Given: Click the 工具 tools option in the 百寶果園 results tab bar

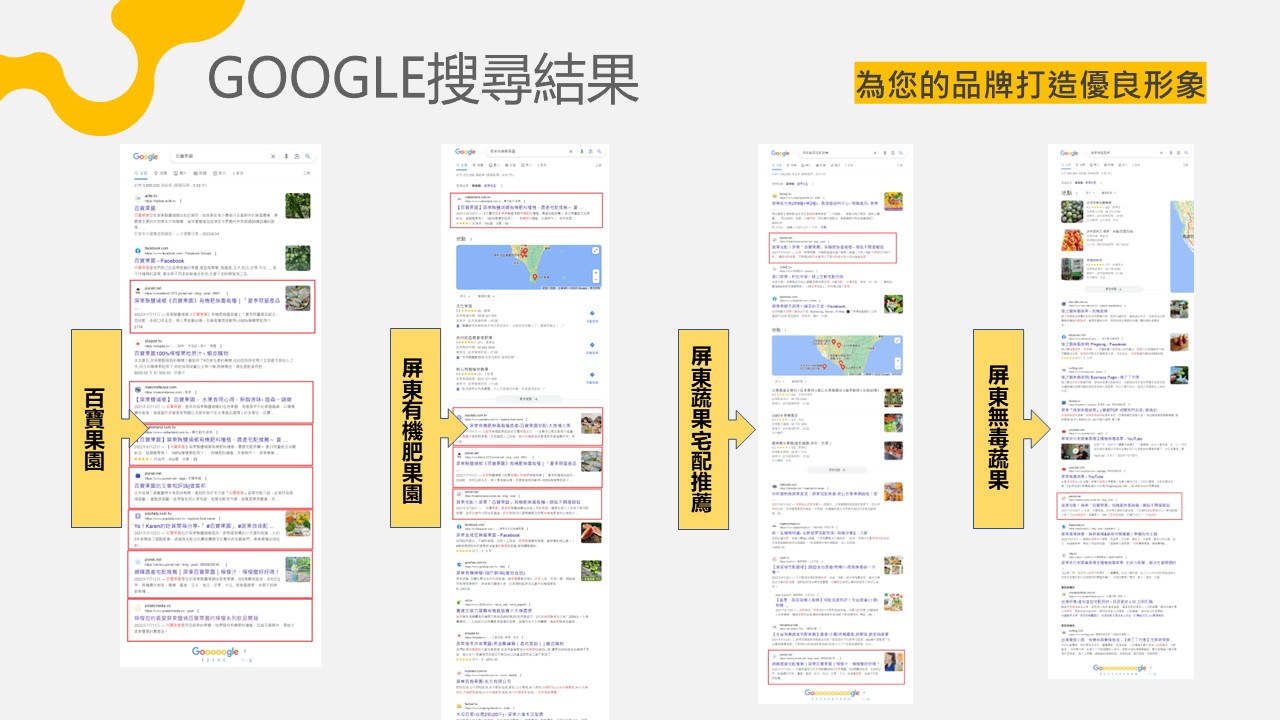Looking at the screenshot, I should tap(306, 173).
